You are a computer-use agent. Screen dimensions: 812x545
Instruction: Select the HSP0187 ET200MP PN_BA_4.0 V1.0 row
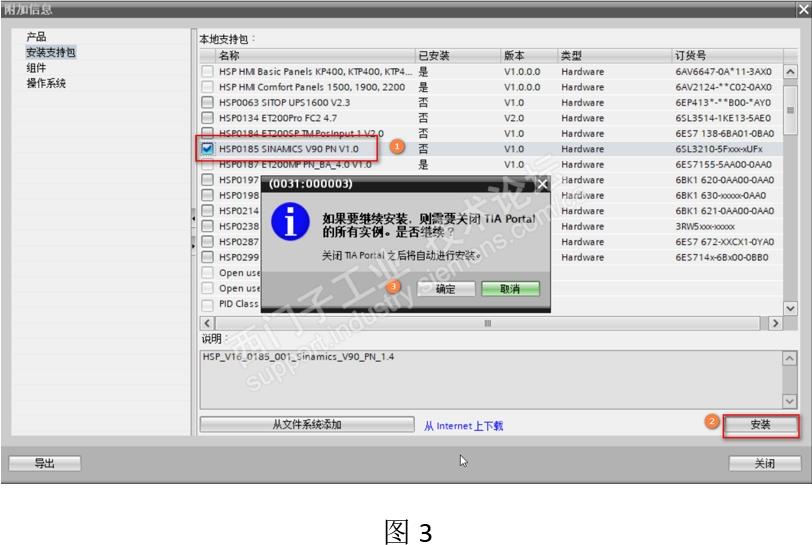pyautogui.click(x=491, y=165)
